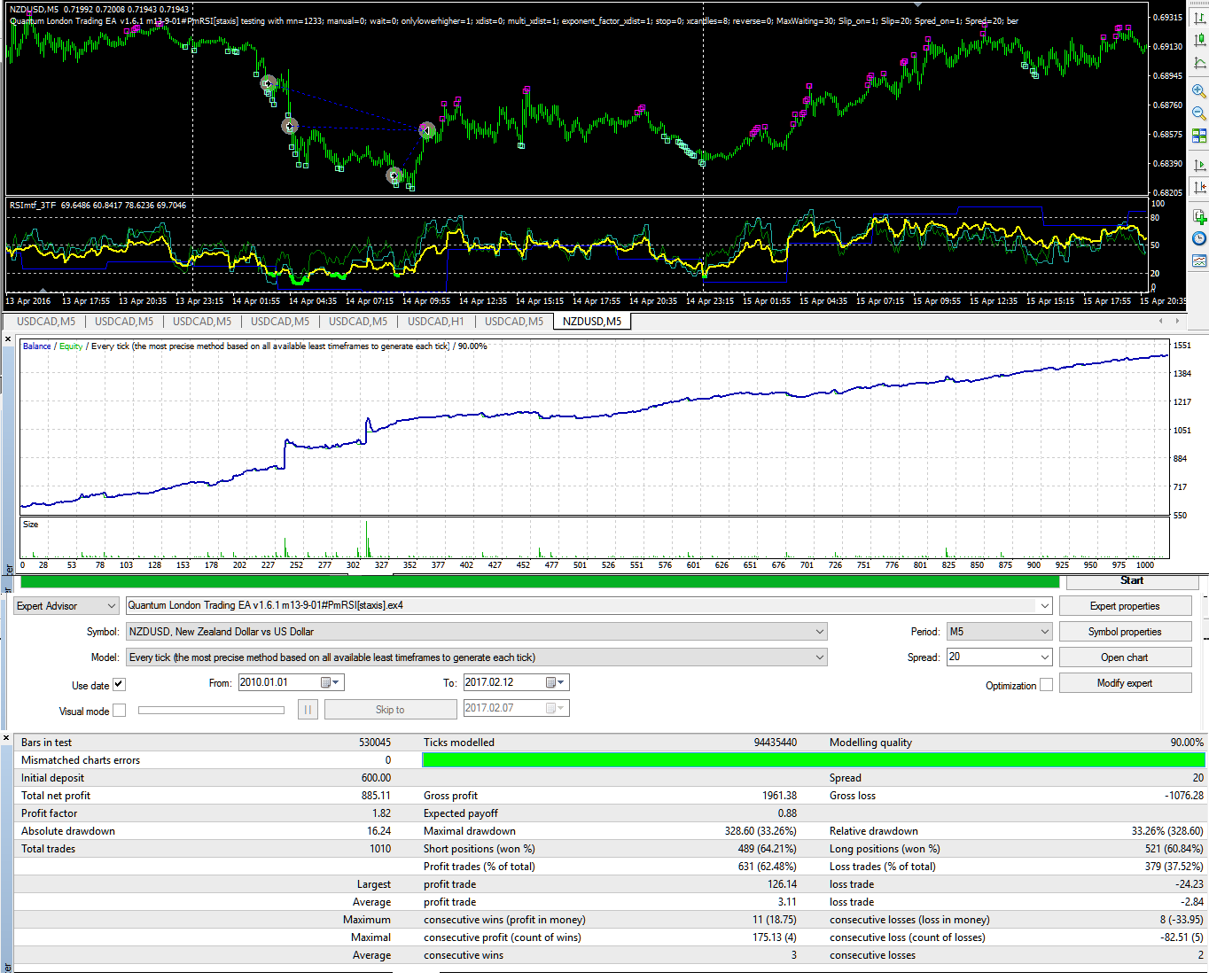The height and width of the screenshot is (980, 1209).
Task: Open the add indicators icon
Action: [x=1199, y=216]
